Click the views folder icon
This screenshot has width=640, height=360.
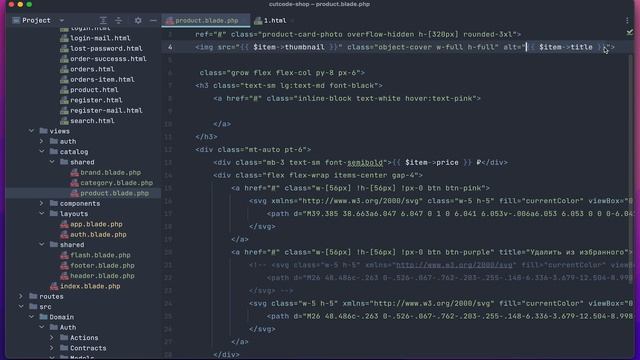pos(43,131)
